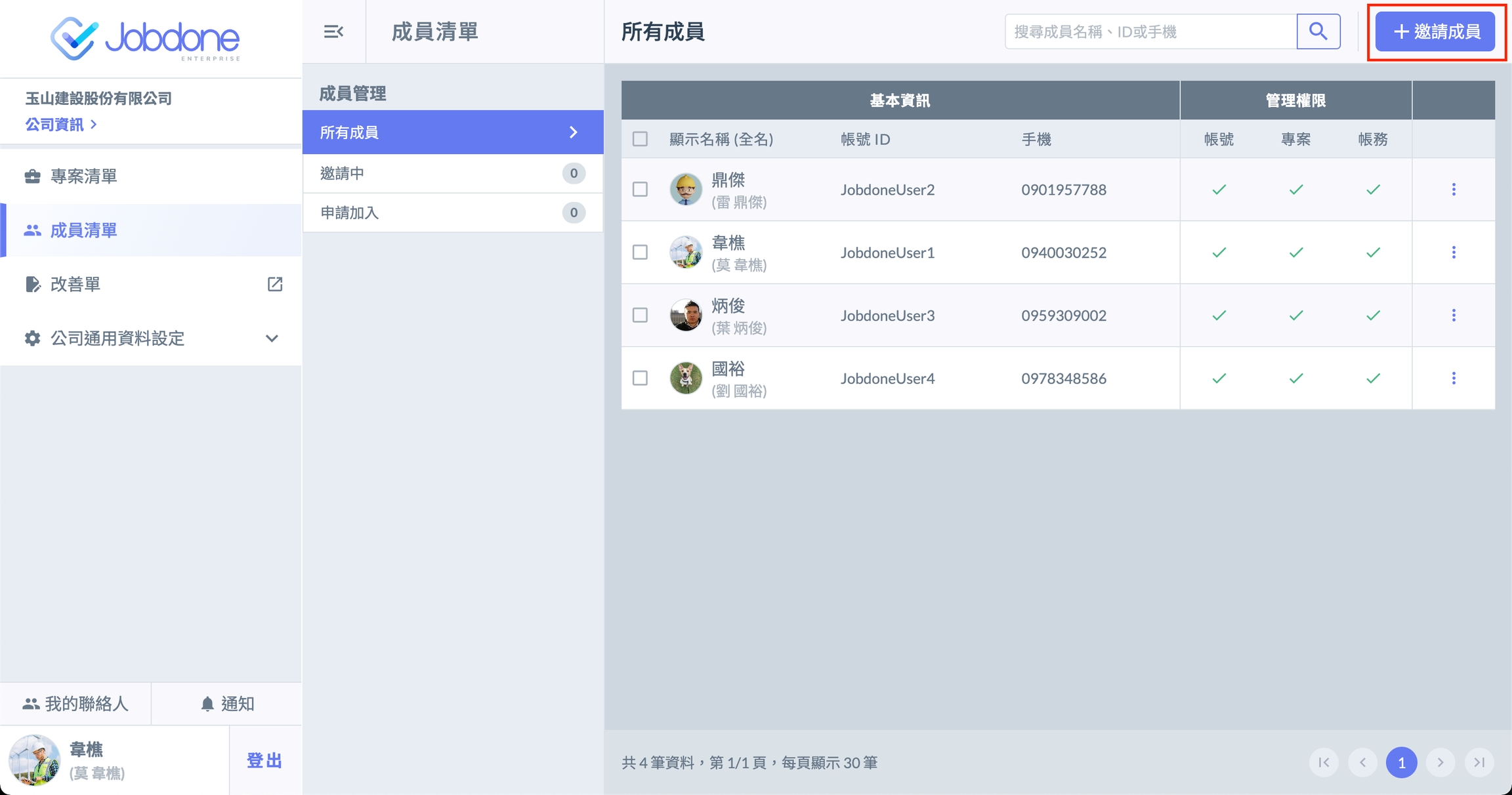Click the external-link icon beside 改善單
This screenshot has height=795, width=1512.
coord(275,284)
